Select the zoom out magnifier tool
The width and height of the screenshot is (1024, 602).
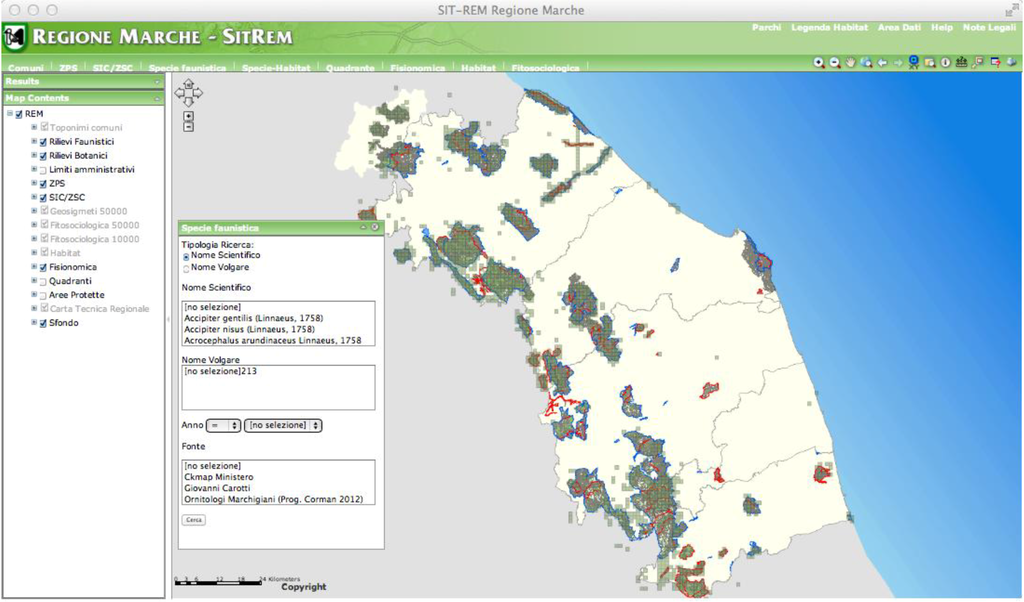(x=834, y=62)
